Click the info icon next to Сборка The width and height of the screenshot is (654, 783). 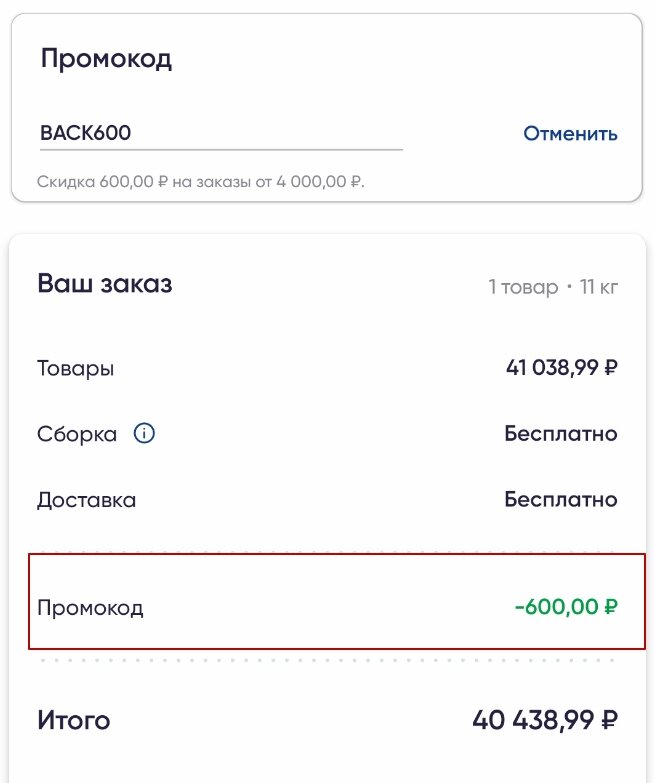tap(144, 434)
